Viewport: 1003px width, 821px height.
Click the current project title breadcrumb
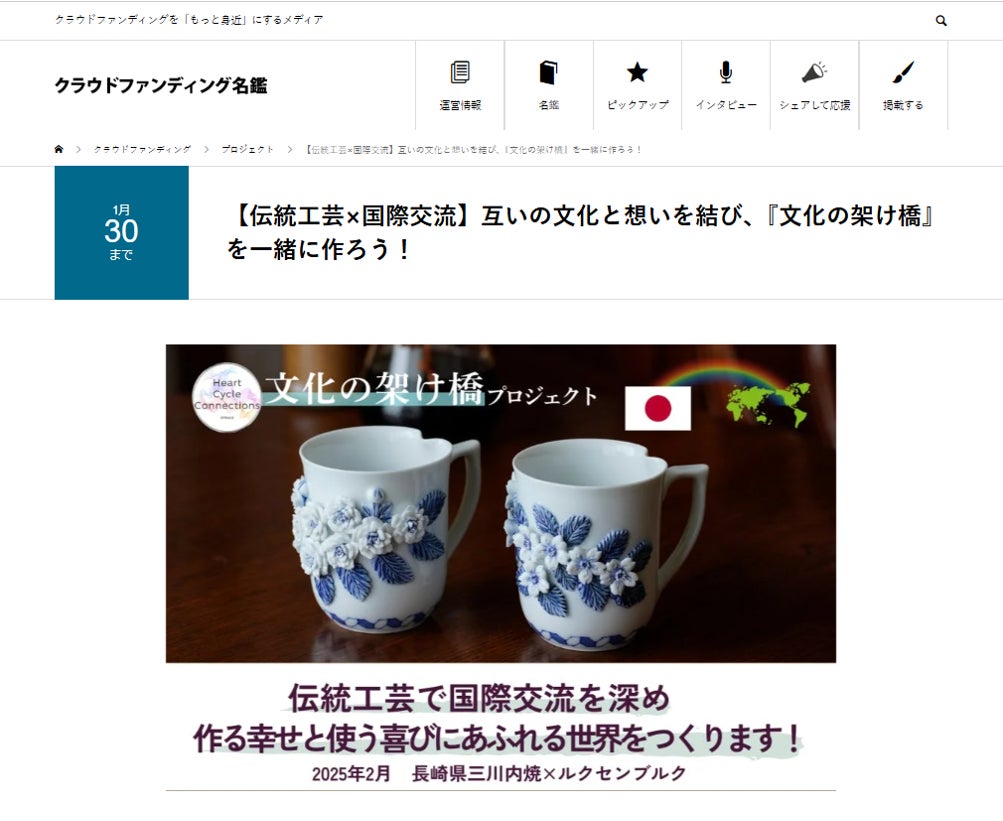[473, 149]
